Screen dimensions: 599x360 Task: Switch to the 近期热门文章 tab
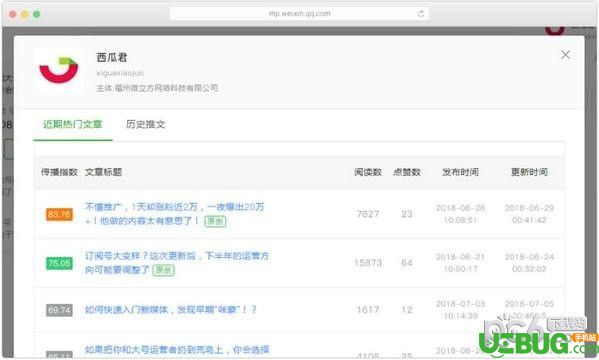(73, 124)
